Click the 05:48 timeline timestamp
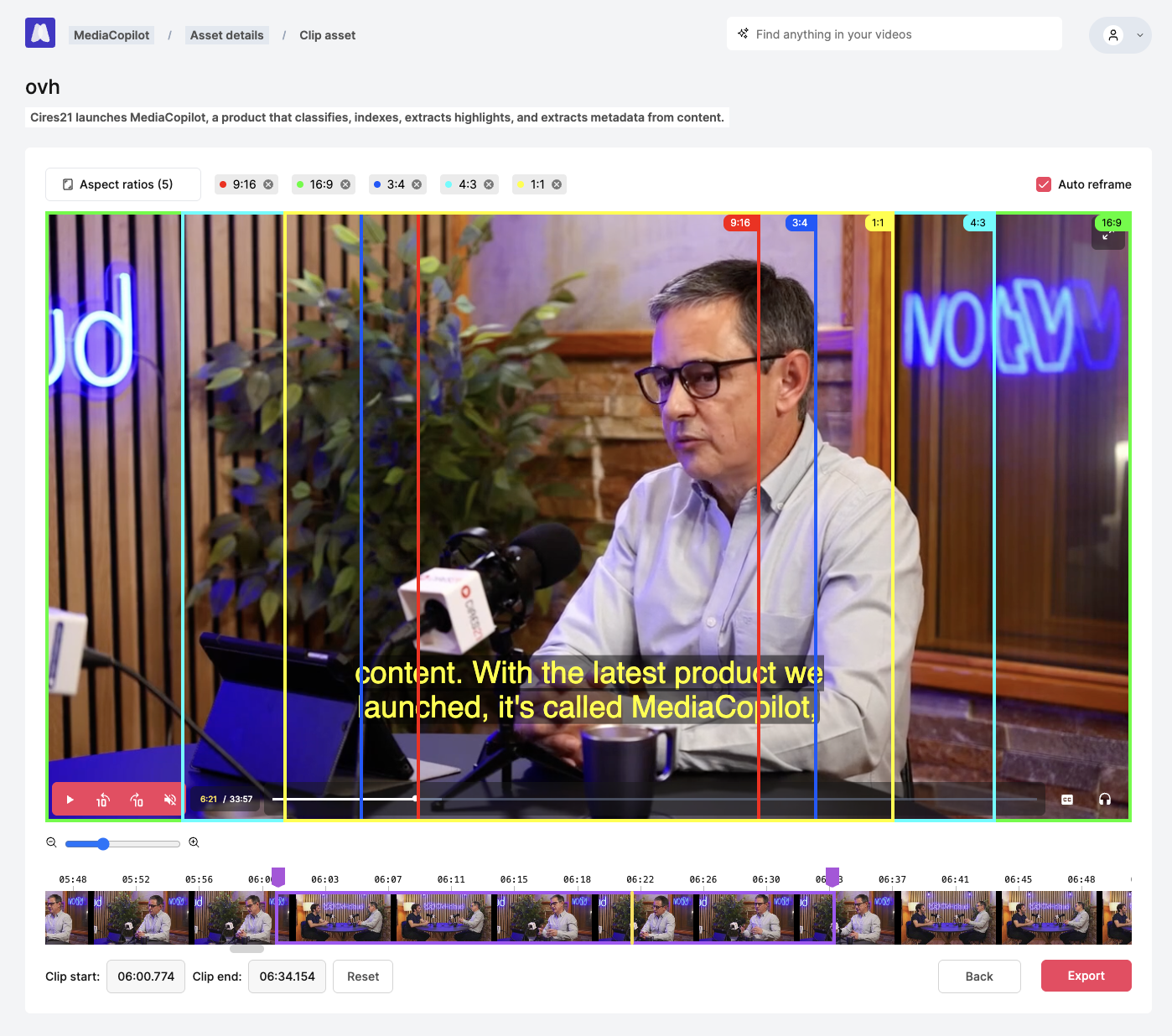This screenshot has height=1036, width=1172. tap(73, 879)
